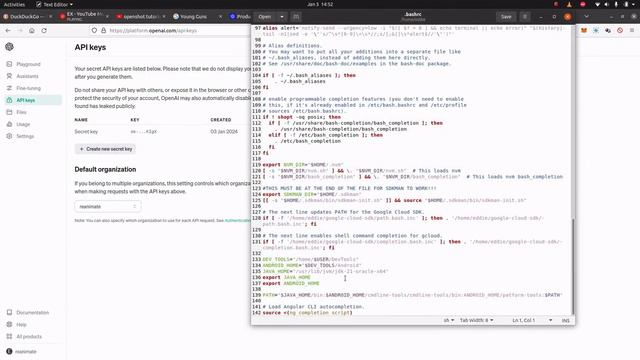640x360 pixels.
Task: Open the browser list all tabs chevron
Action: [587, 17]
